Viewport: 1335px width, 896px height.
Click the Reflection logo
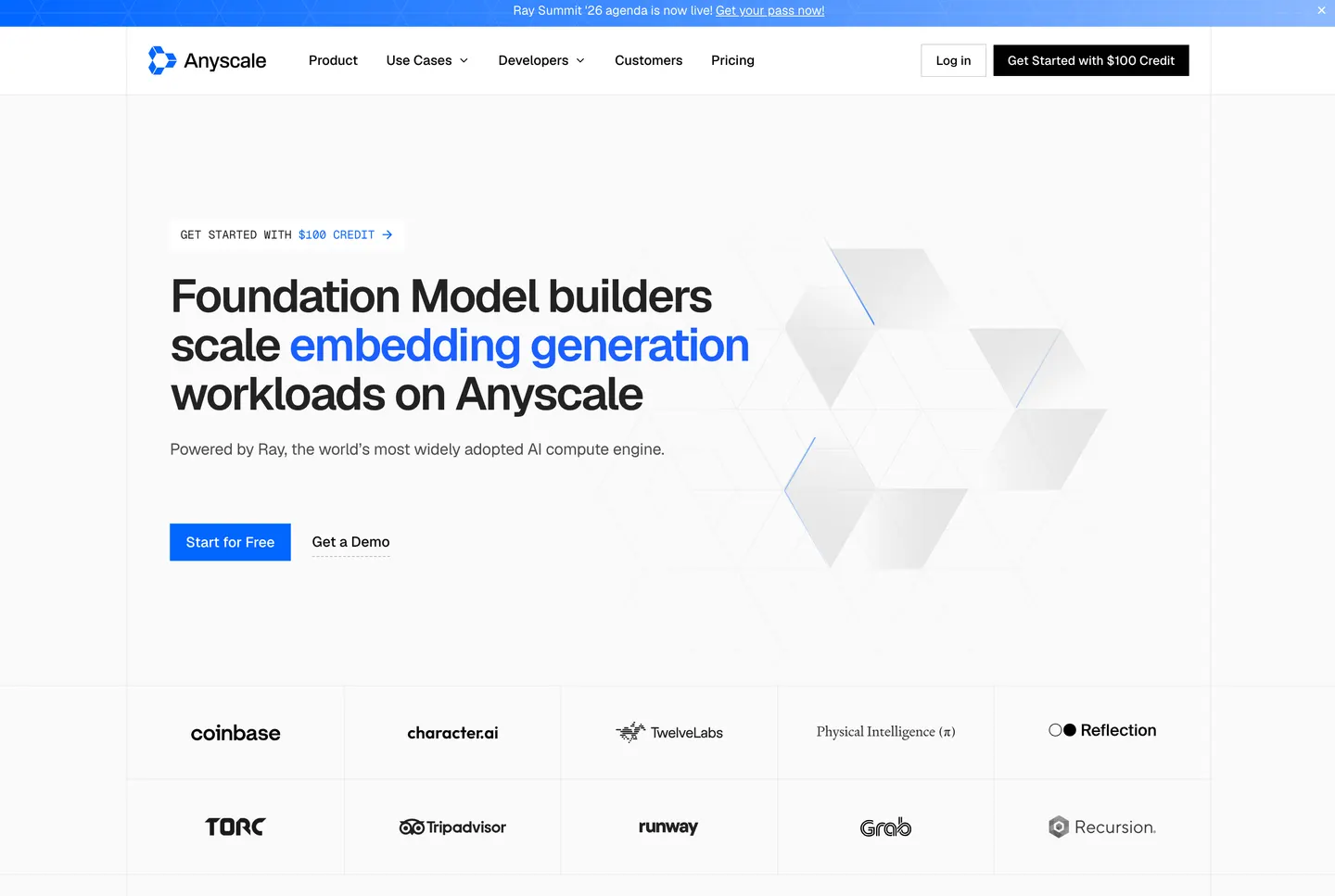[x=1102, y=730]
